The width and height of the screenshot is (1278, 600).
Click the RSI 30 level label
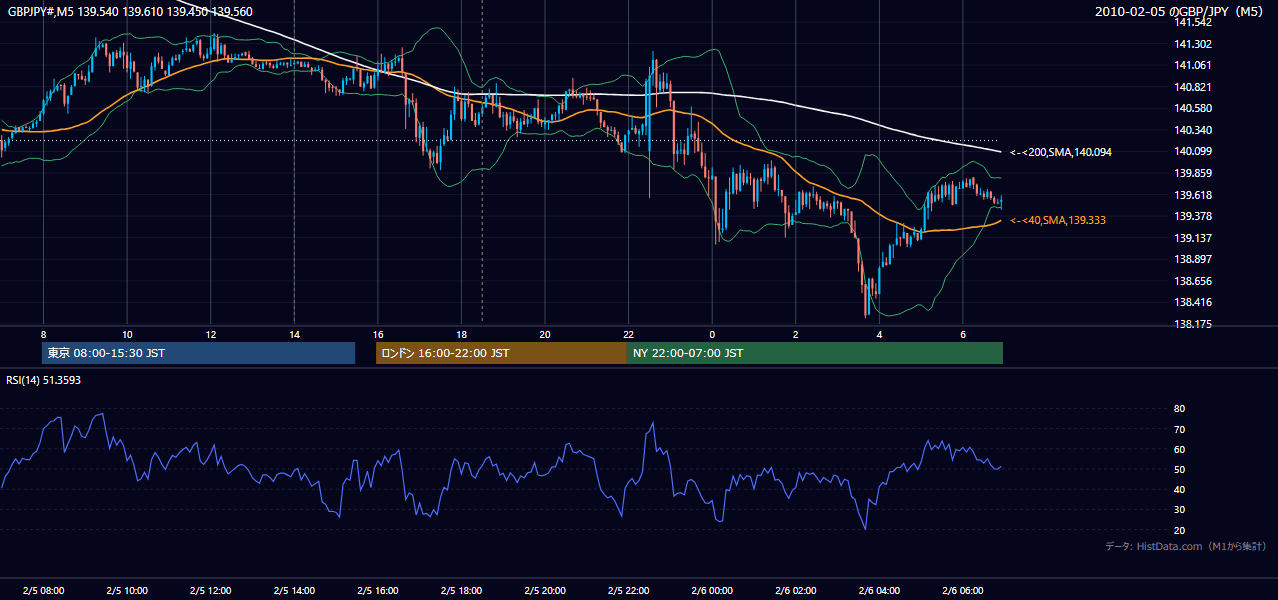point(1179,510)
